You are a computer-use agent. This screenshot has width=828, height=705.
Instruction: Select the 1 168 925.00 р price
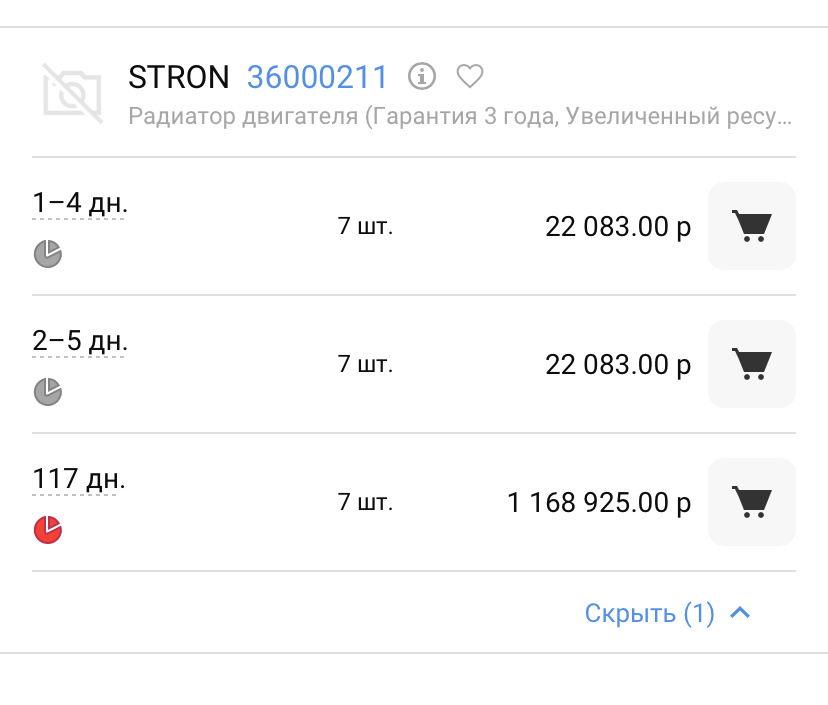tap(601, 502)
